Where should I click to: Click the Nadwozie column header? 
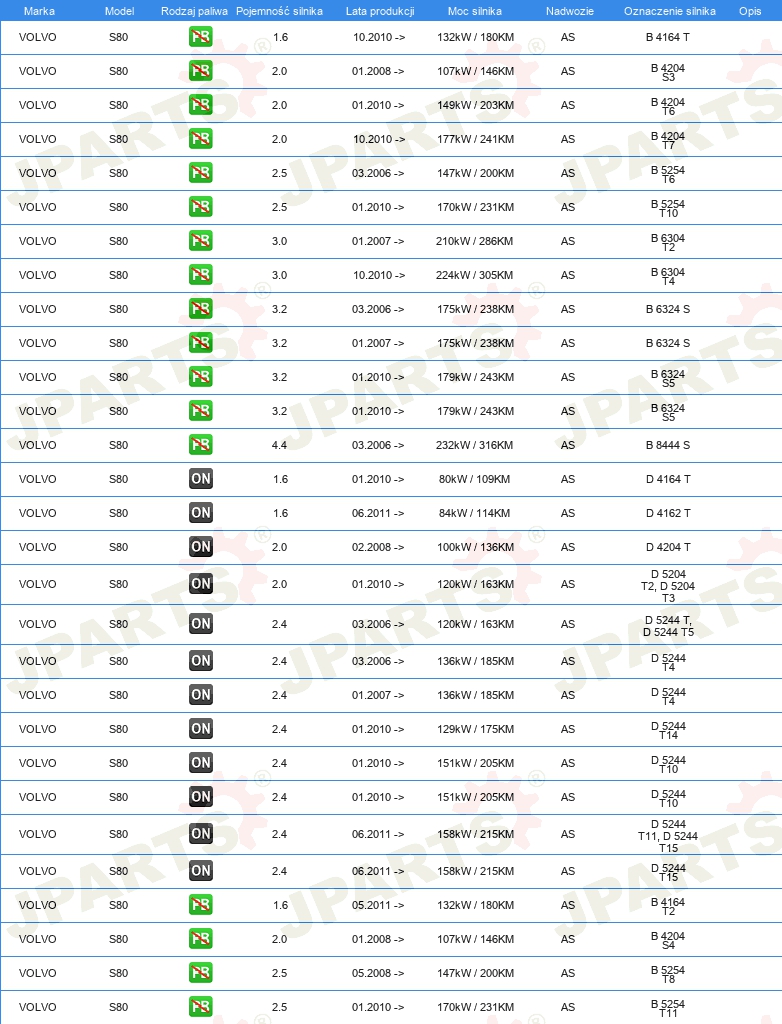[x=570, y=11]
